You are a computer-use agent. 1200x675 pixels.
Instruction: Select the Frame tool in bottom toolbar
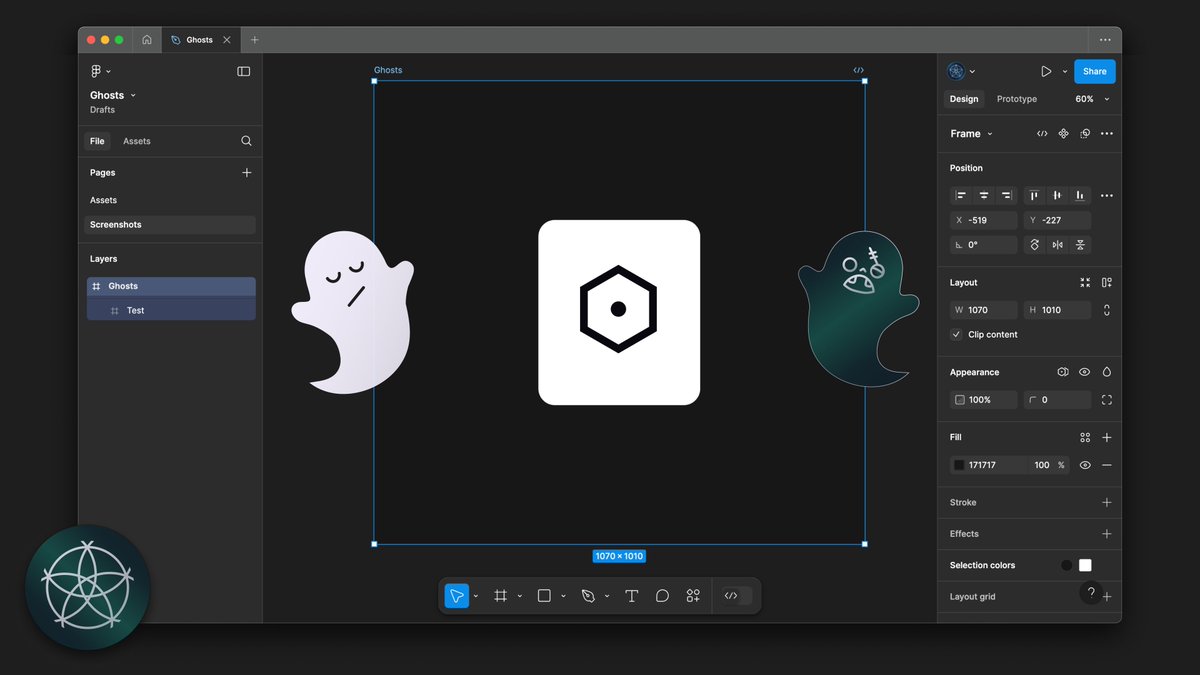(501, 596)
